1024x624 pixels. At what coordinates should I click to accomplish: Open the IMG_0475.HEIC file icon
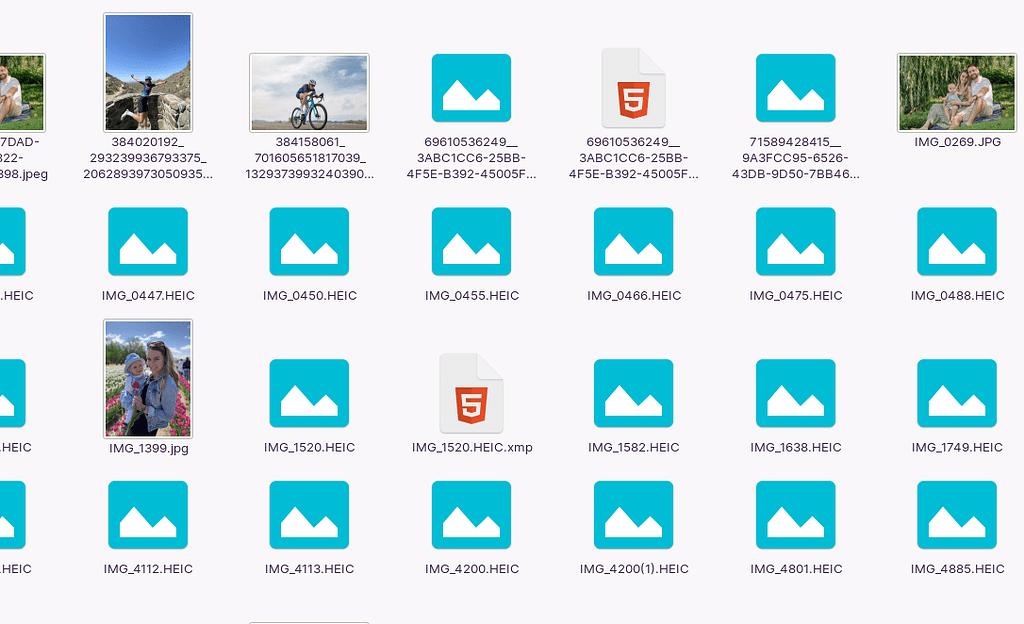pyautogui.click(x=795, y=241)
